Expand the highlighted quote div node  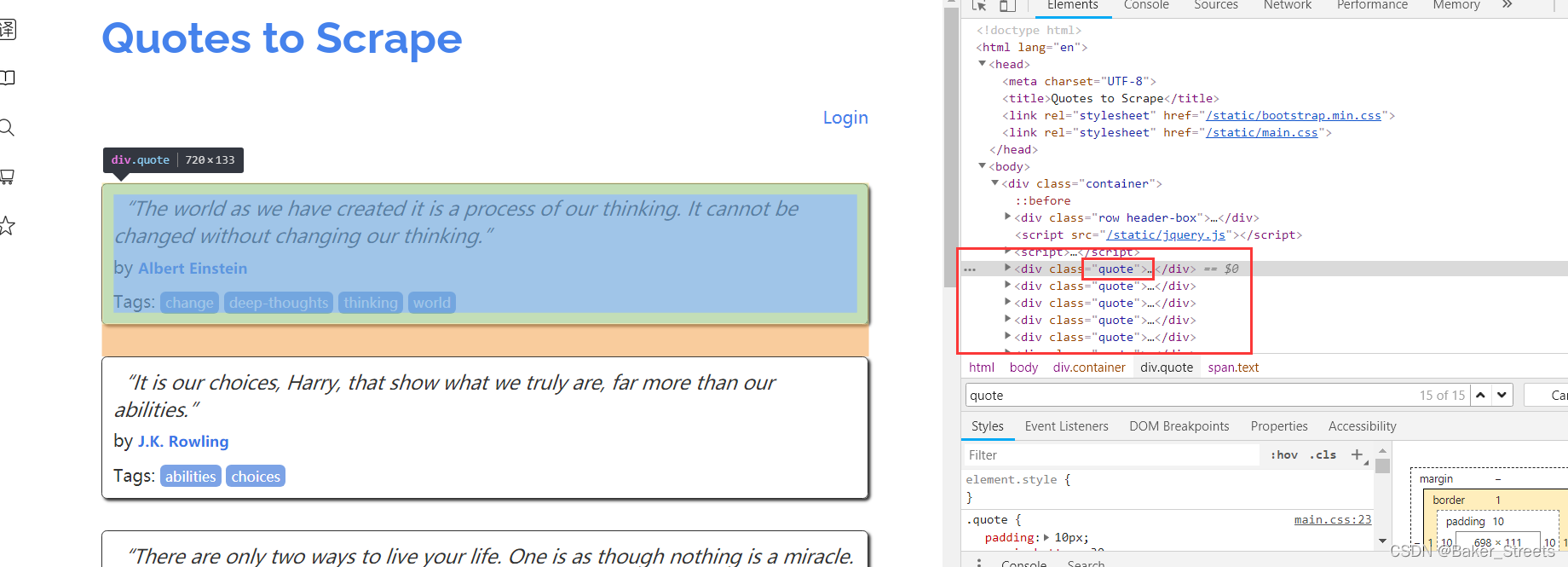pos(1008,269)
